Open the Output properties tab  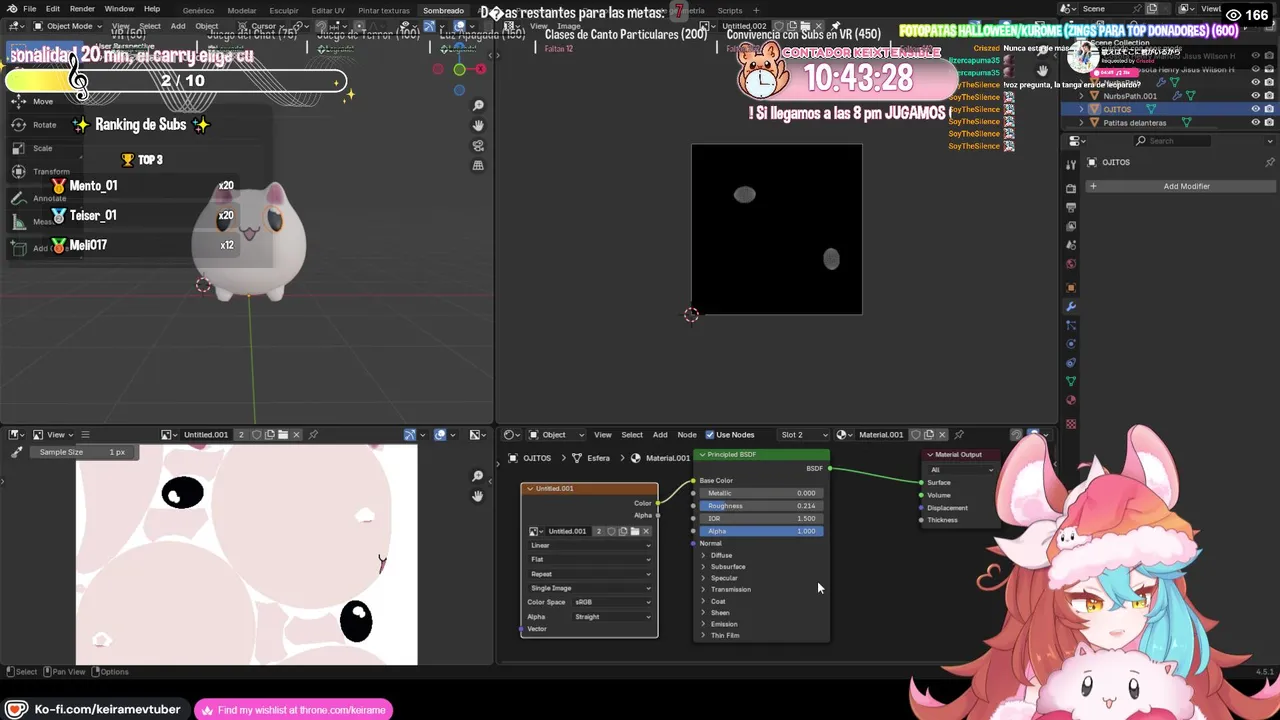coord(1071,207)
